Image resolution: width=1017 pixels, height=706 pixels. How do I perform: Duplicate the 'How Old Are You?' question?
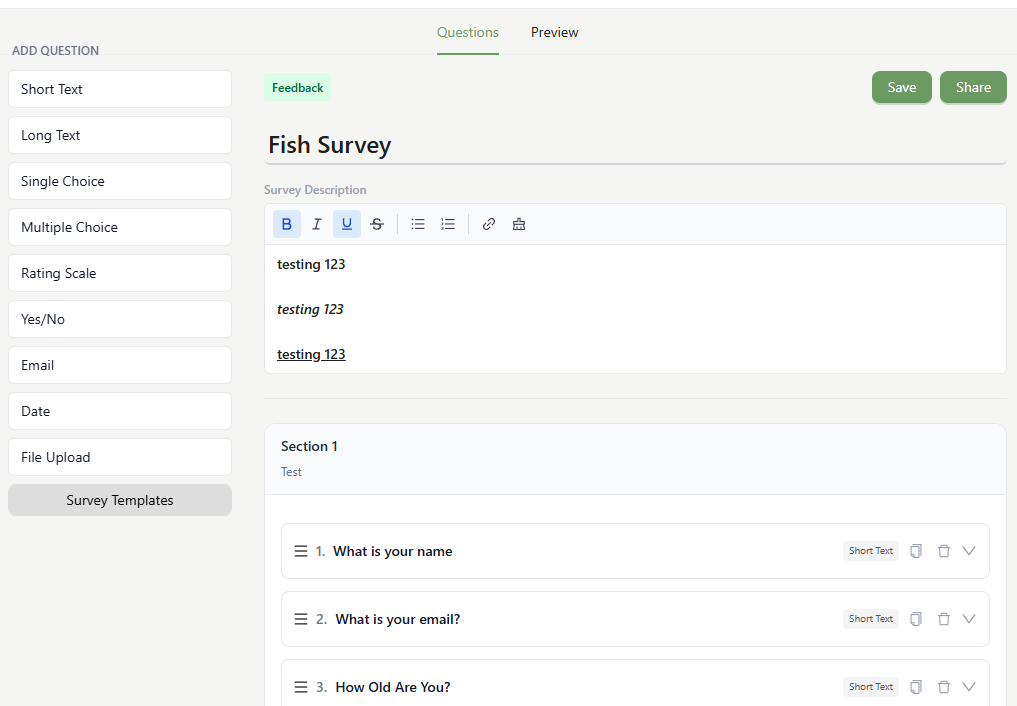pos(916,687)
